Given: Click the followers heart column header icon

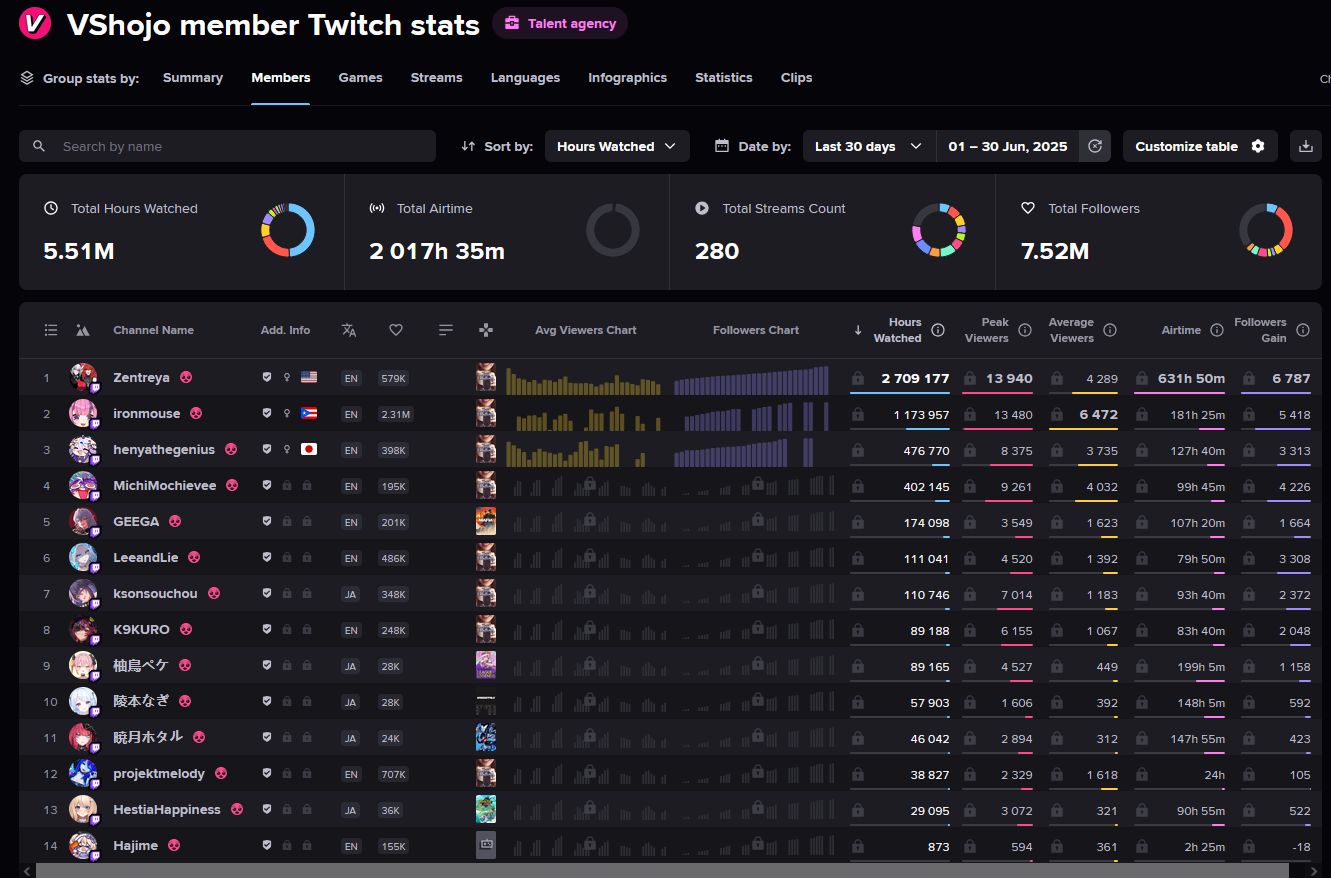Looking at the screenshot, I should [x=396, y=330].
